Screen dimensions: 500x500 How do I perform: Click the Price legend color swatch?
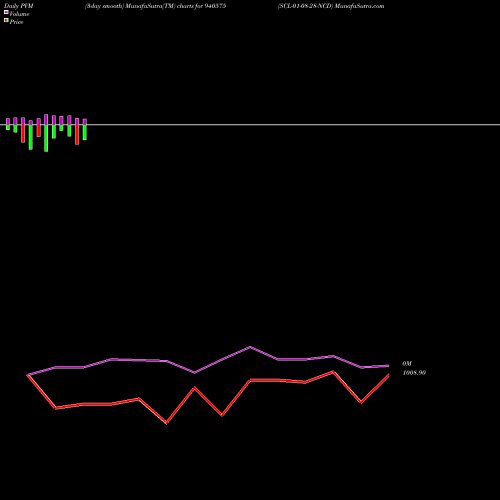[x=6, y=20]
